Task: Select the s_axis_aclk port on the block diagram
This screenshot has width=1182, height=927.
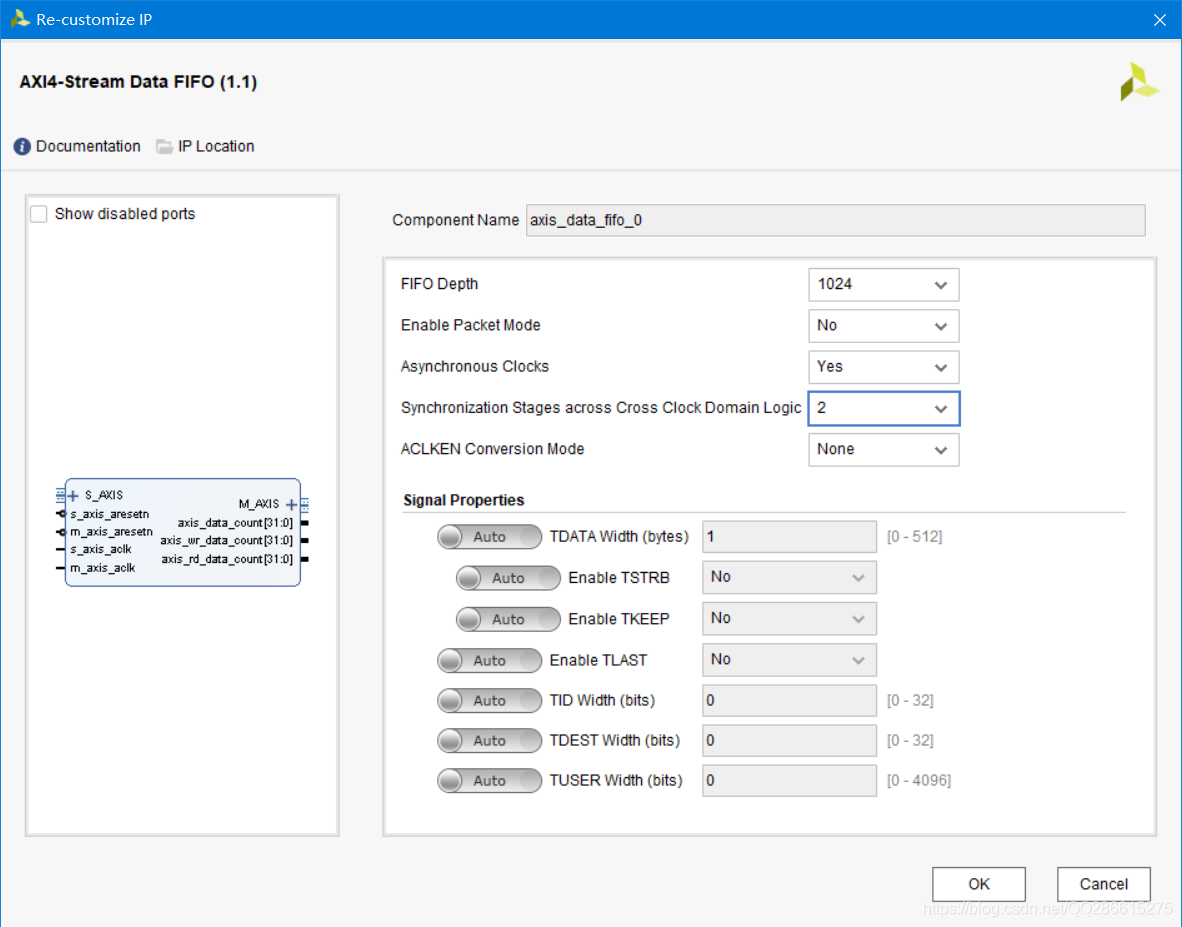Action: [100, 549]
